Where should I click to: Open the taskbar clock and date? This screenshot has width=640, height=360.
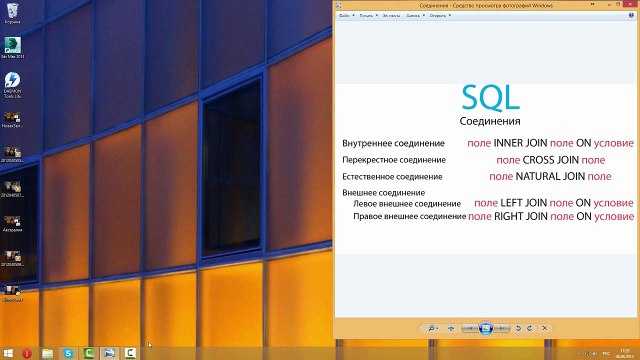625,353
